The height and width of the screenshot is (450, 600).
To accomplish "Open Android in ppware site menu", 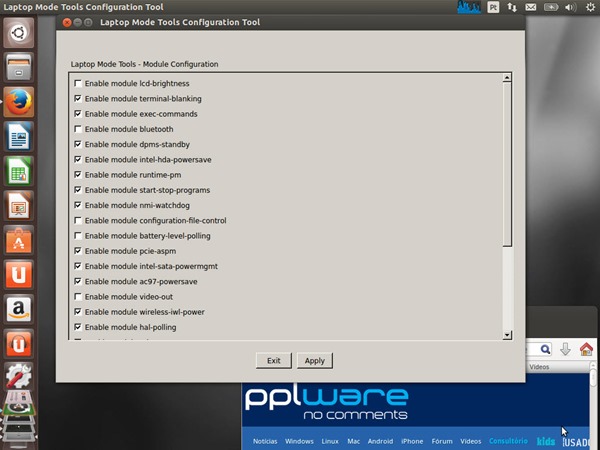I will click(x=380, y=441).
